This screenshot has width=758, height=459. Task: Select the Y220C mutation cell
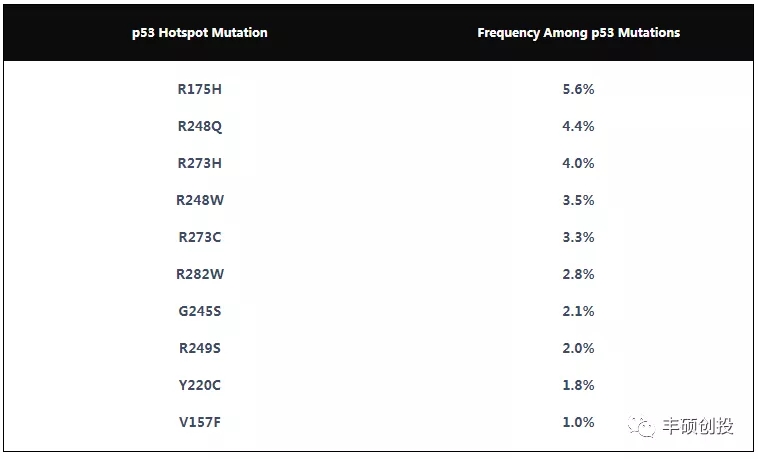[200, 385]
